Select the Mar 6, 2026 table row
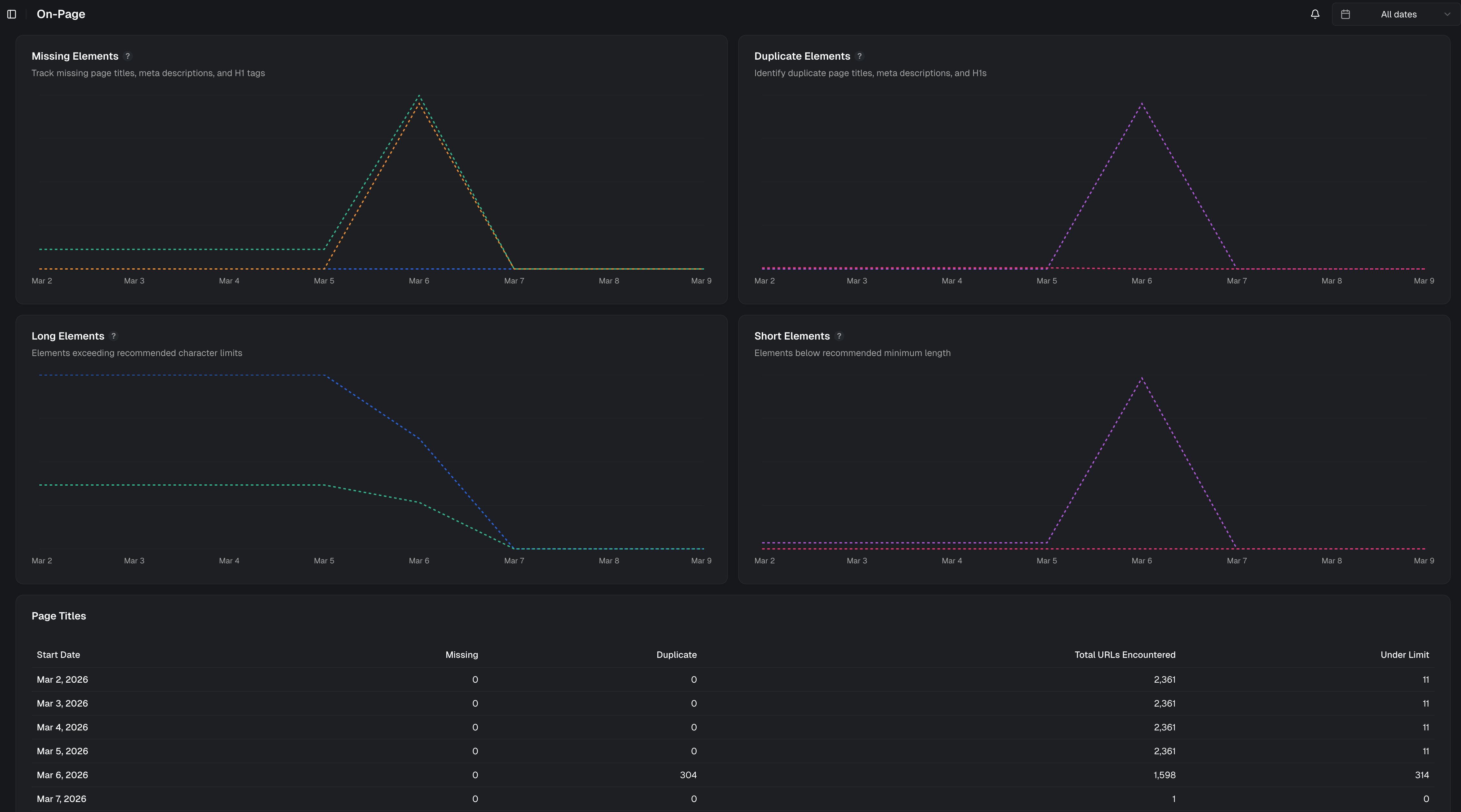 (x=62, y=775)
